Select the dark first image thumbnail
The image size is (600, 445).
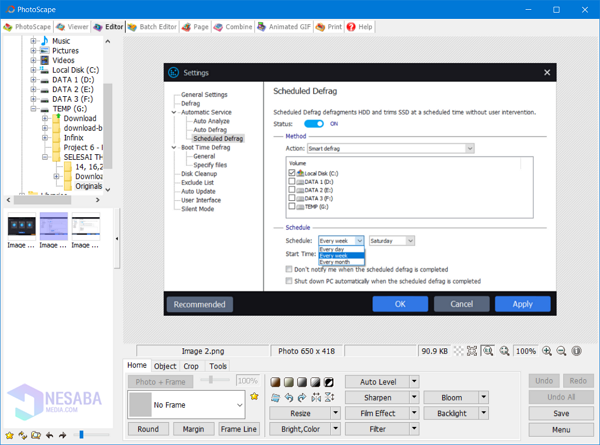coord(21,227)
